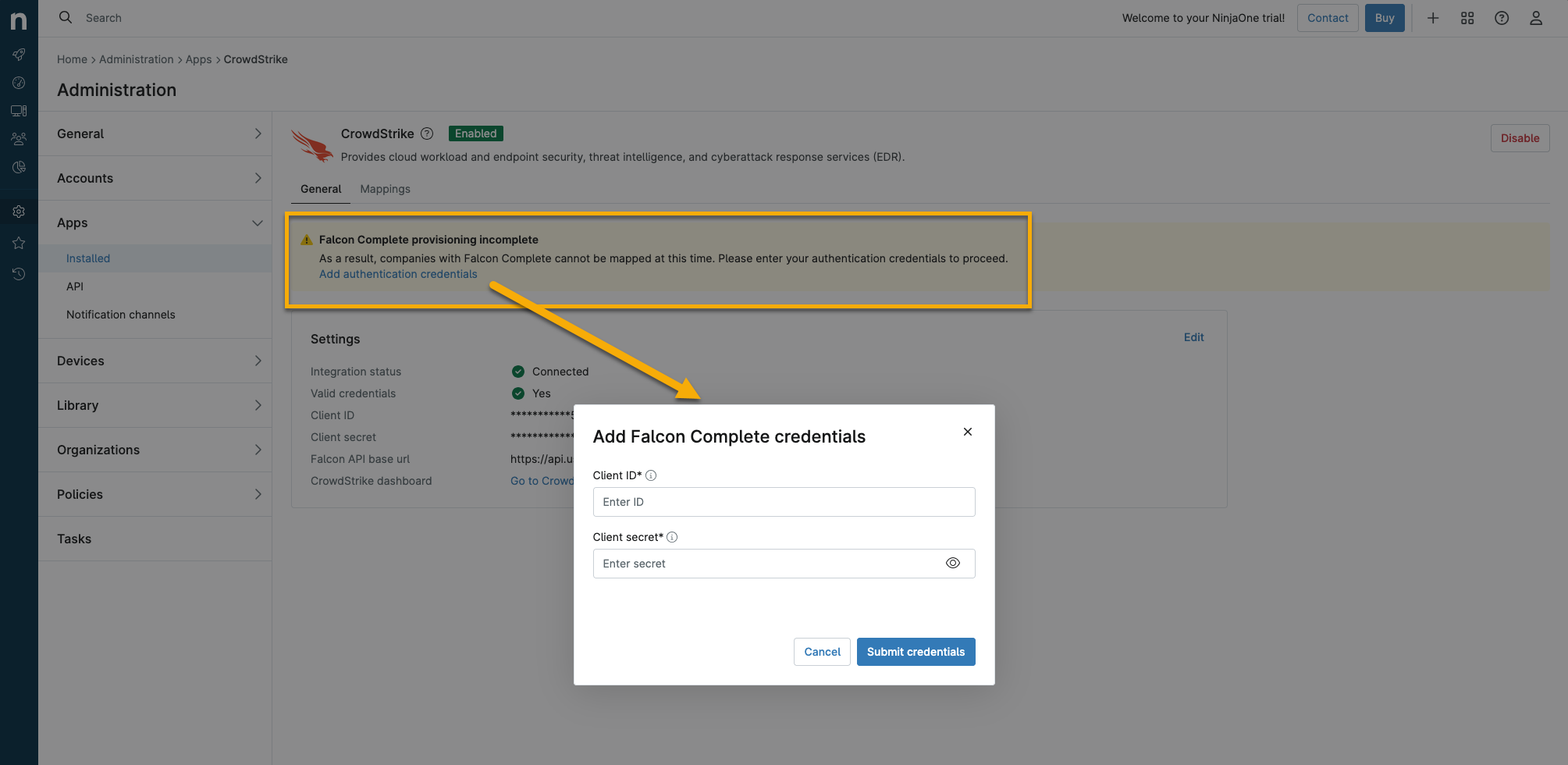Switch to the General tab
This screenshot has height=765, width=1568.
321,189
